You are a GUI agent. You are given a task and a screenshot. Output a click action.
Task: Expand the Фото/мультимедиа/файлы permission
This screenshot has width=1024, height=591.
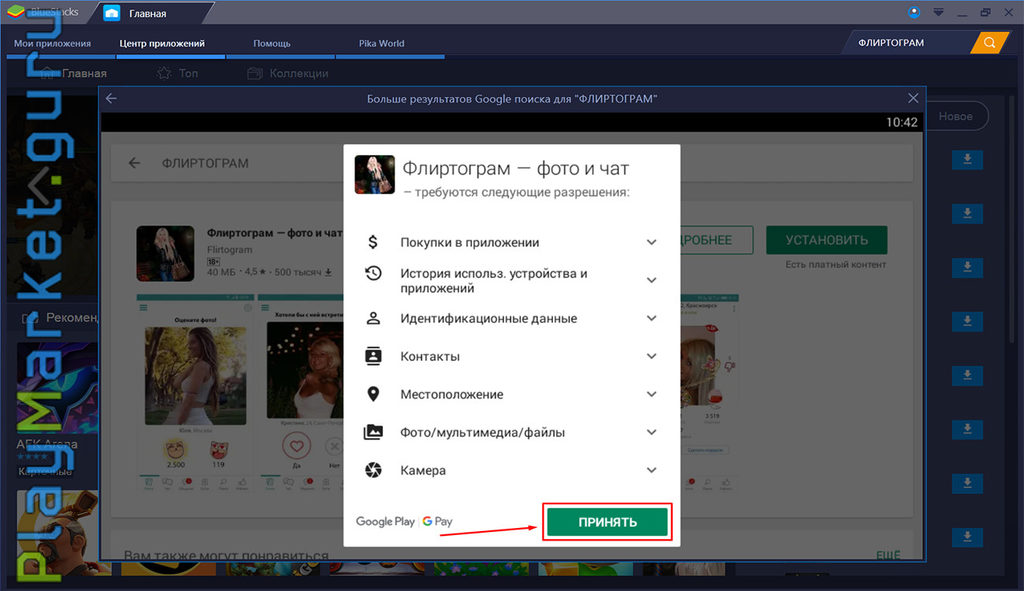[651, 432]
